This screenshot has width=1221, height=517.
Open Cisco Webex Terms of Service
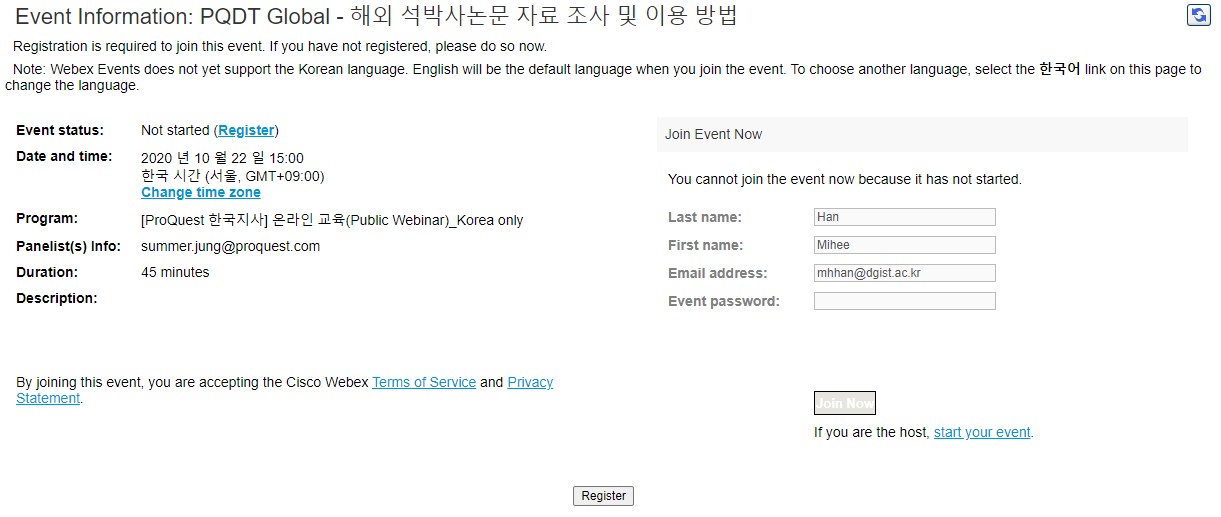coord(424,382)
